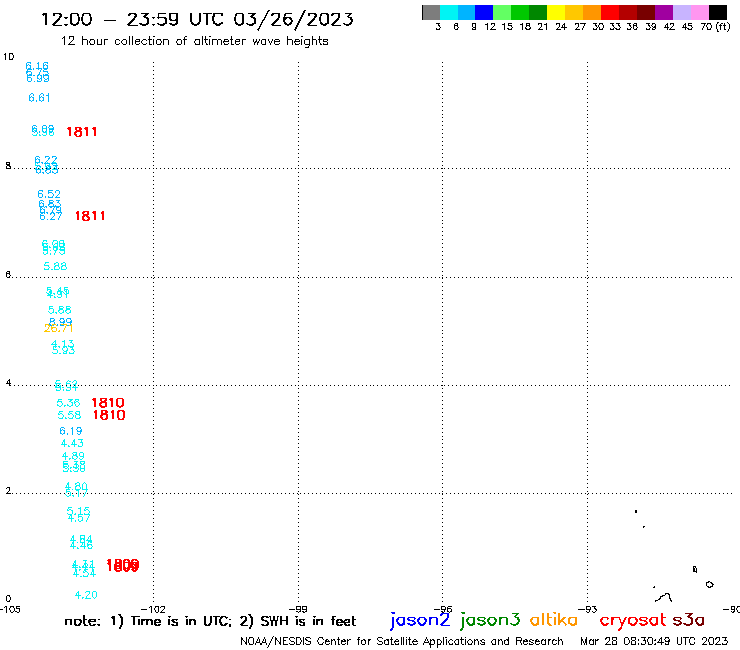Click the jason2 satellite label
Viewport: 740px width, 650px height.
420,620
